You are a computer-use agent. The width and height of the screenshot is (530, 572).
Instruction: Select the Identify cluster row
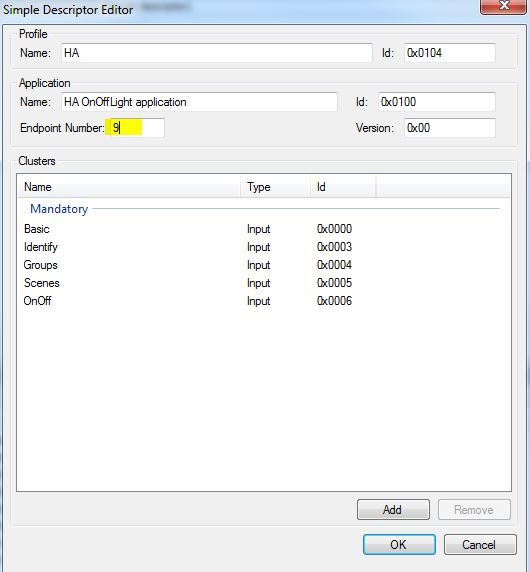(x=264, y=247)
